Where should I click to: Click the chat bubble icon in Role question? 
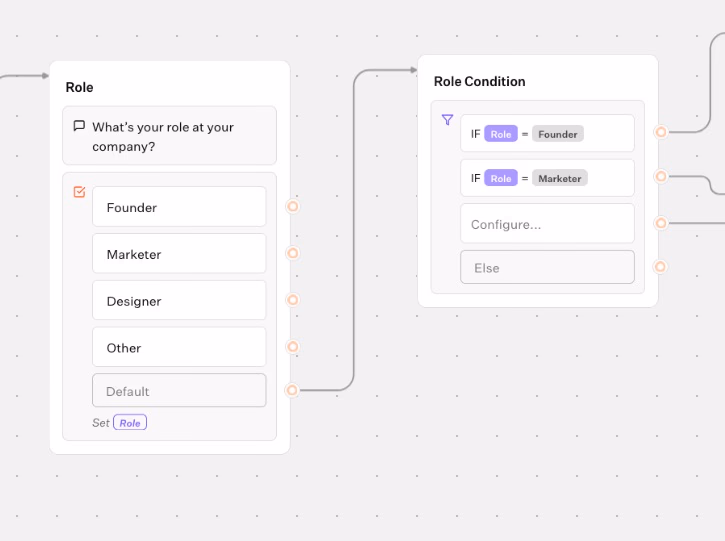point(79,127)
